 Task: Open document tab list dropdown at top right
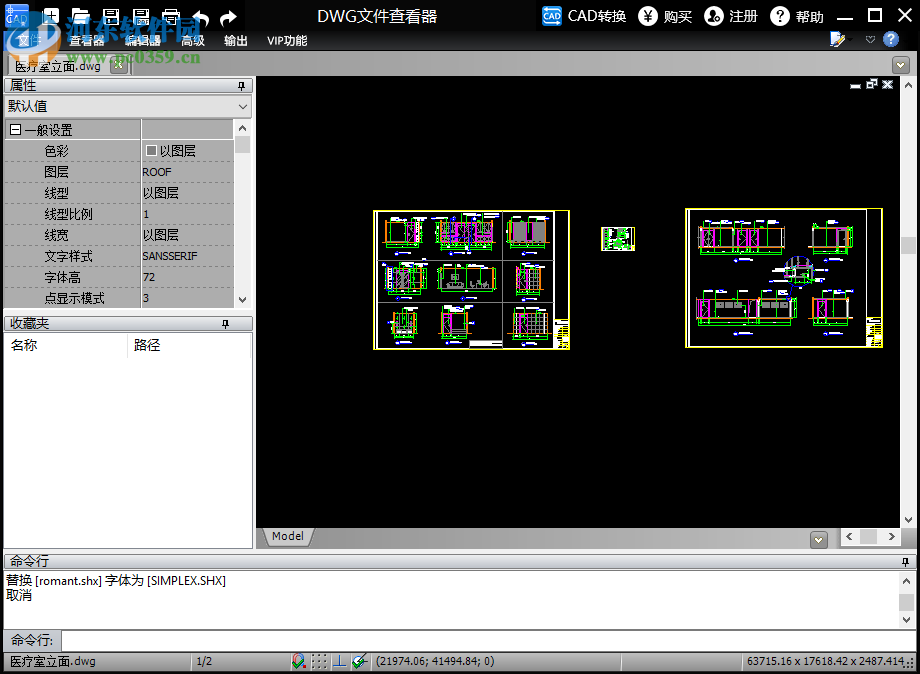[901, 65]
